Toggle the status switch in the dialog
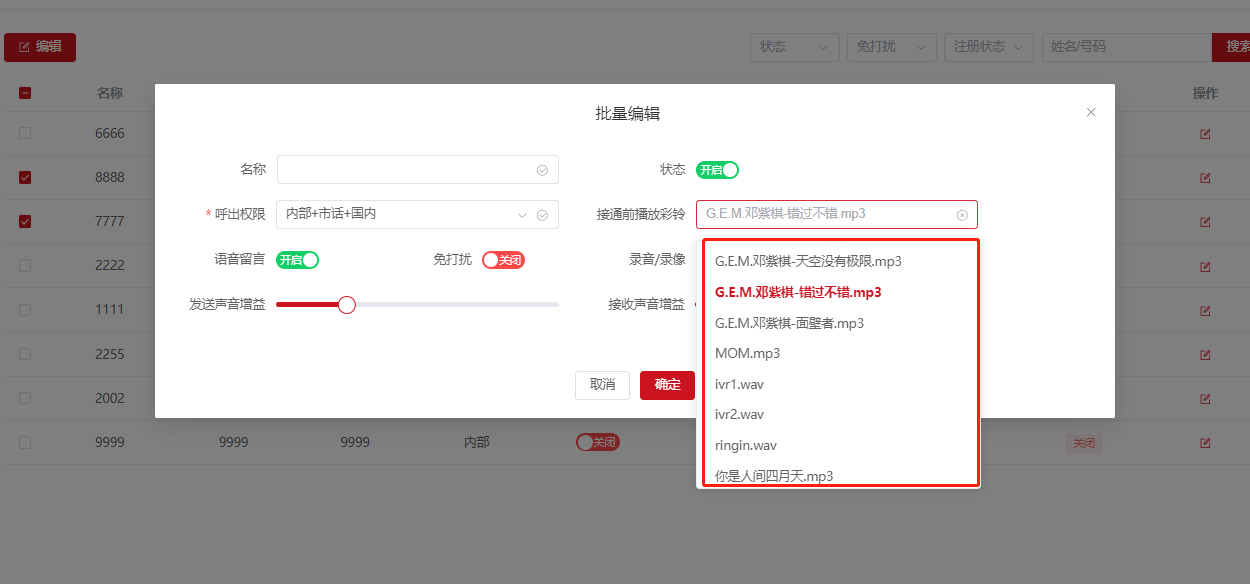The width and height of the screenshot is (1250, 584). (717, 170)
